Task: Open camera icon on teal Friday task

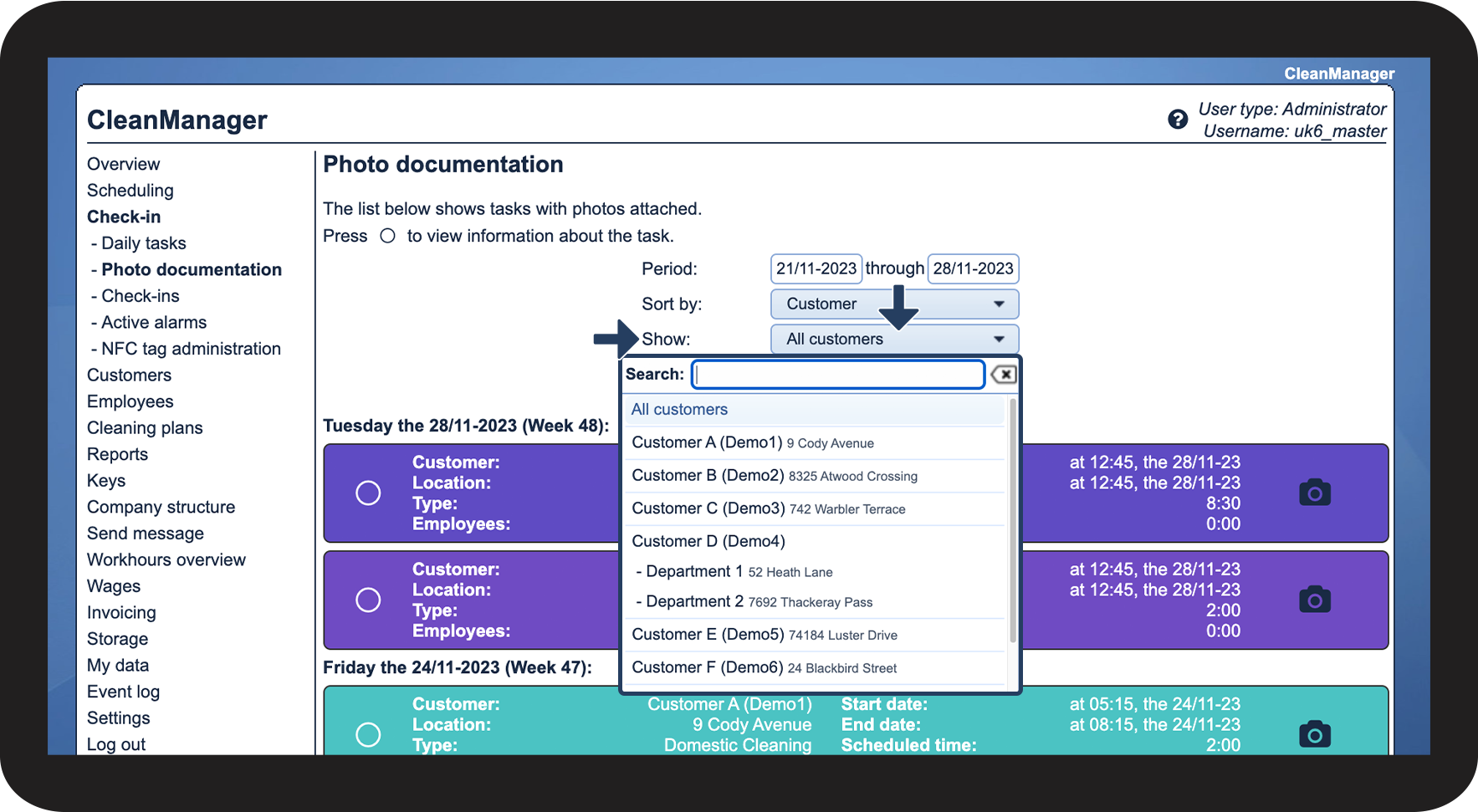Action: point(1314,734)
